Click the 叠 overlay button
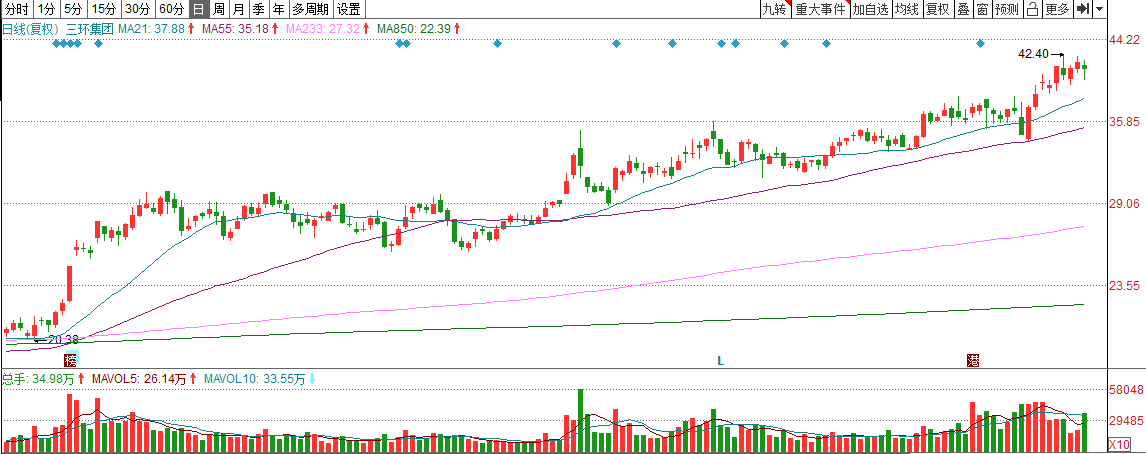1146x454 pixels. [x=963, y=10]
